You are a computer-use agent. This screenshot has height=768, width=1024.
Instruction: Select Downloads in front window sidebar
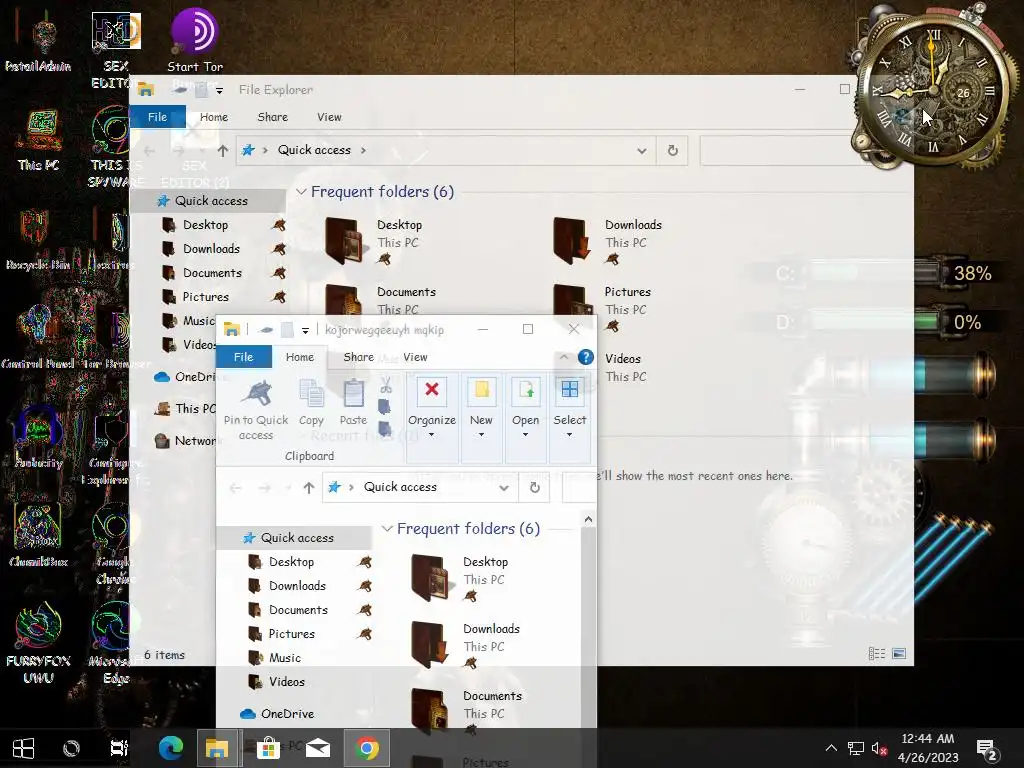point(297,586)
